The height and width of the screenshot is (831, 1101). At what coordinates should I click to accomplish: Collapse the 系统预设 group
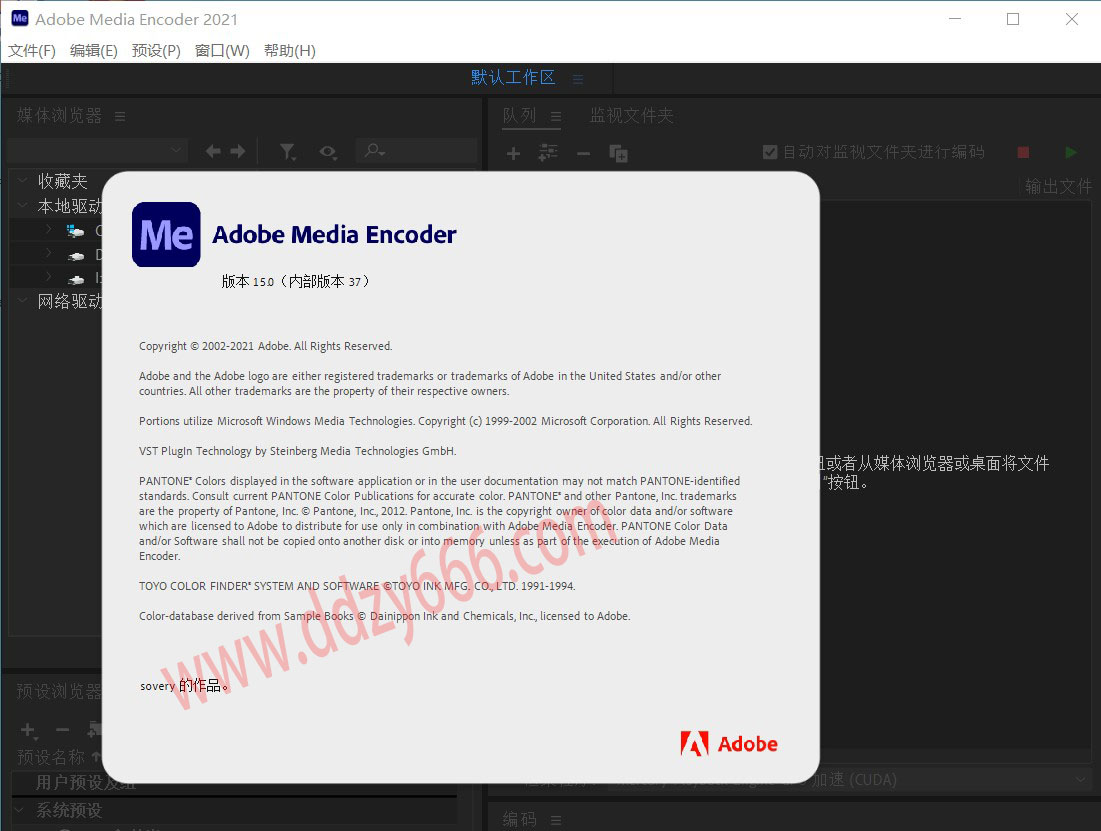click(20, 810)
